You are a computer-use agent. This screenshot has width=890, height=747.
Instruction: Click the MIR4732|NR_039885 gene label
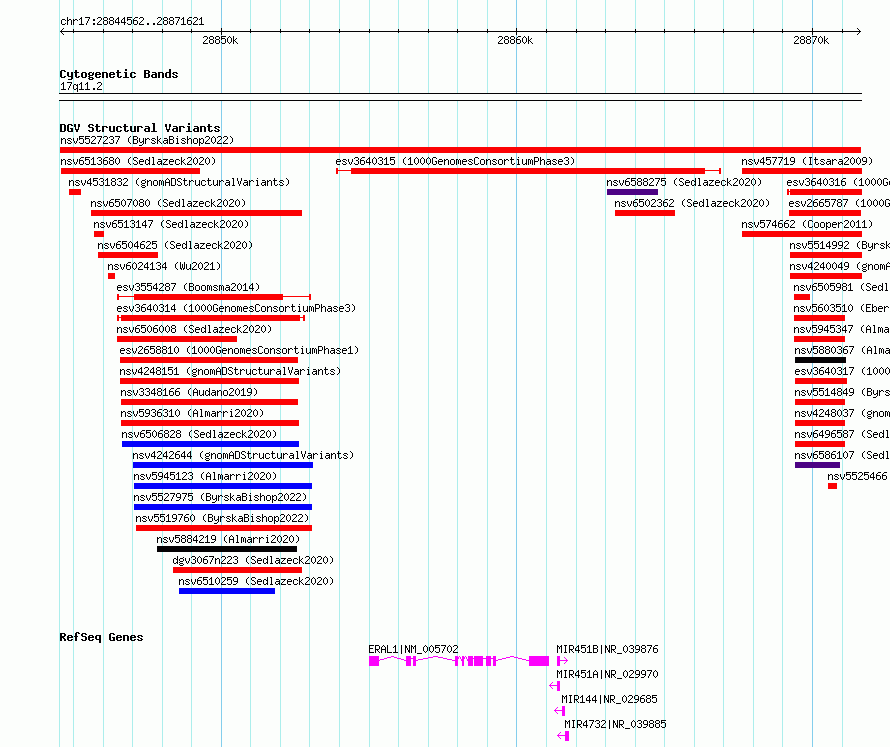pos(615,724)
